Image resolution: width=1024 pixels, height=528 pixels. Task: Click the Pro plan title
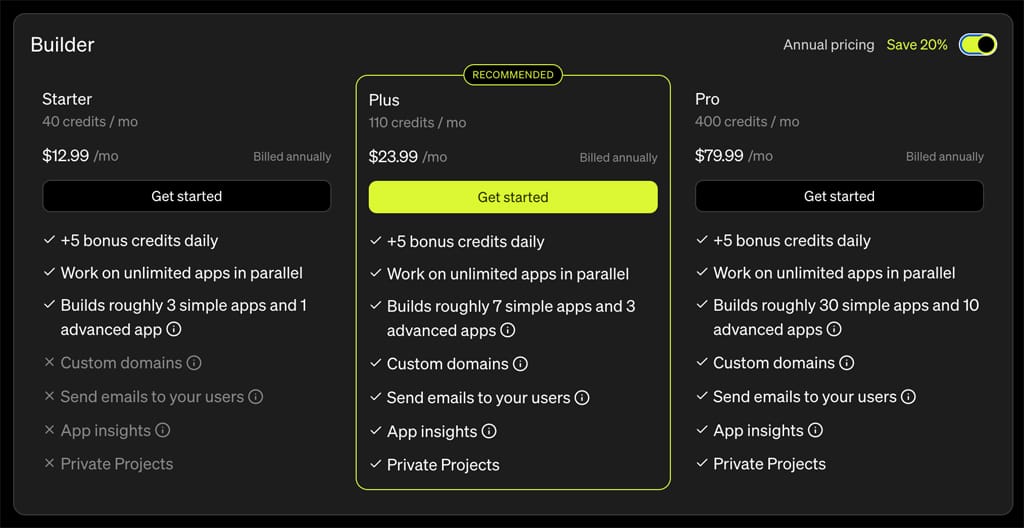(x=707, y=99)
